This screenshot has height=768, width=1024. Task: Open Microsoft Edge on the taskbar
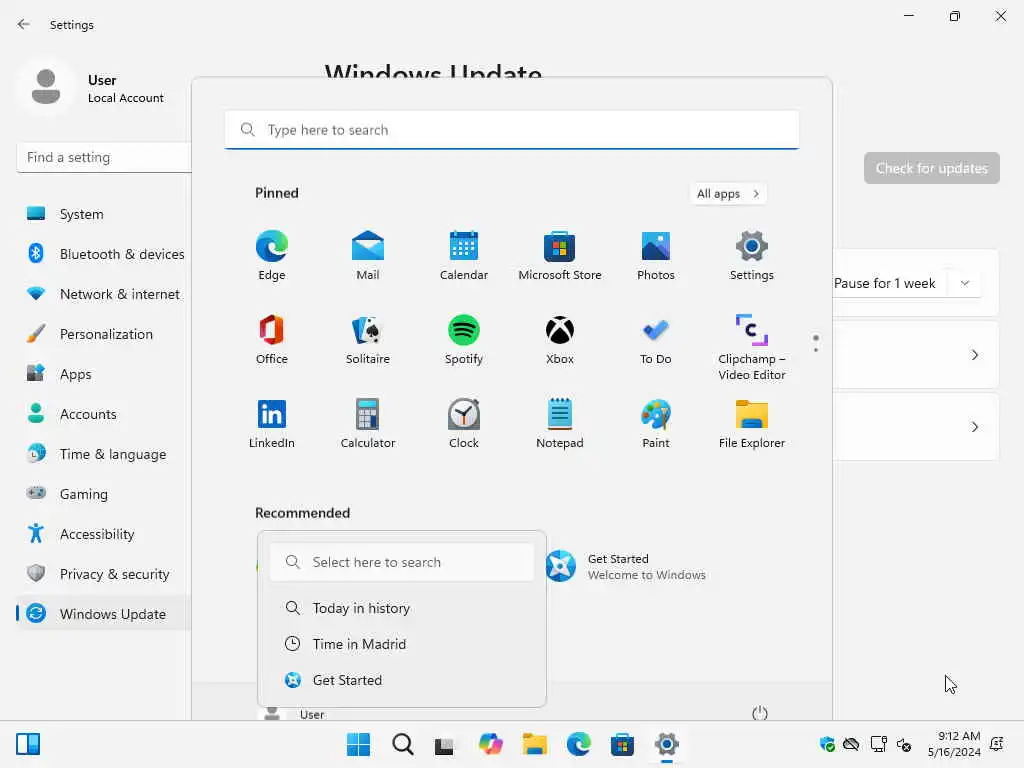pos(579,744)
